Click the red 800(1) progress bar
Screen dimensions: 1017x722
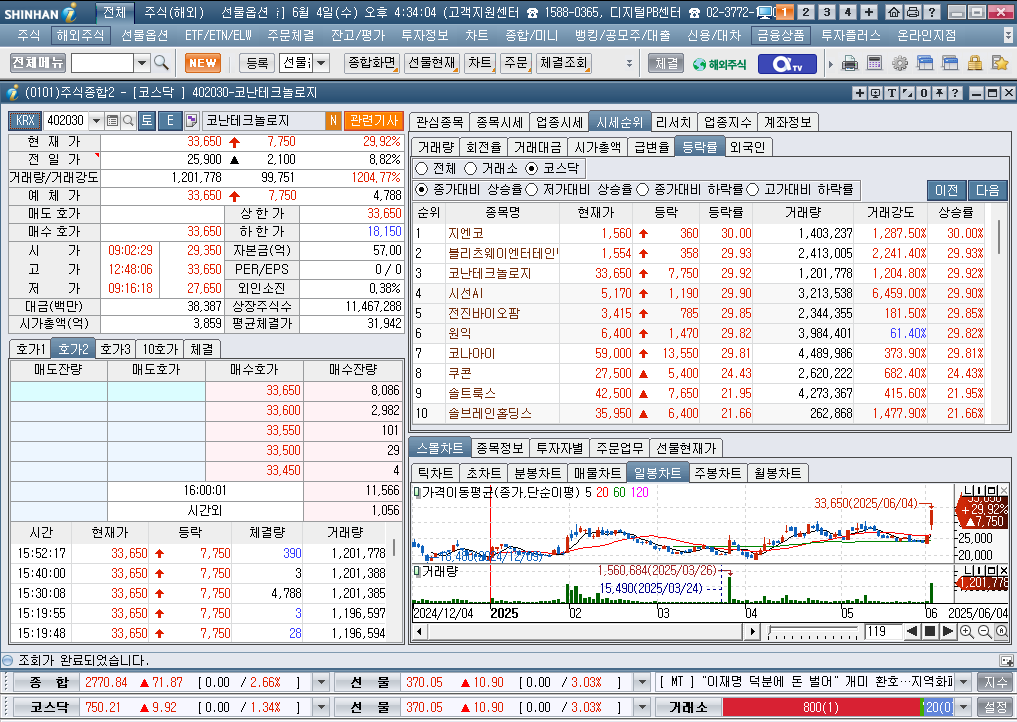[x=821, y=707]
